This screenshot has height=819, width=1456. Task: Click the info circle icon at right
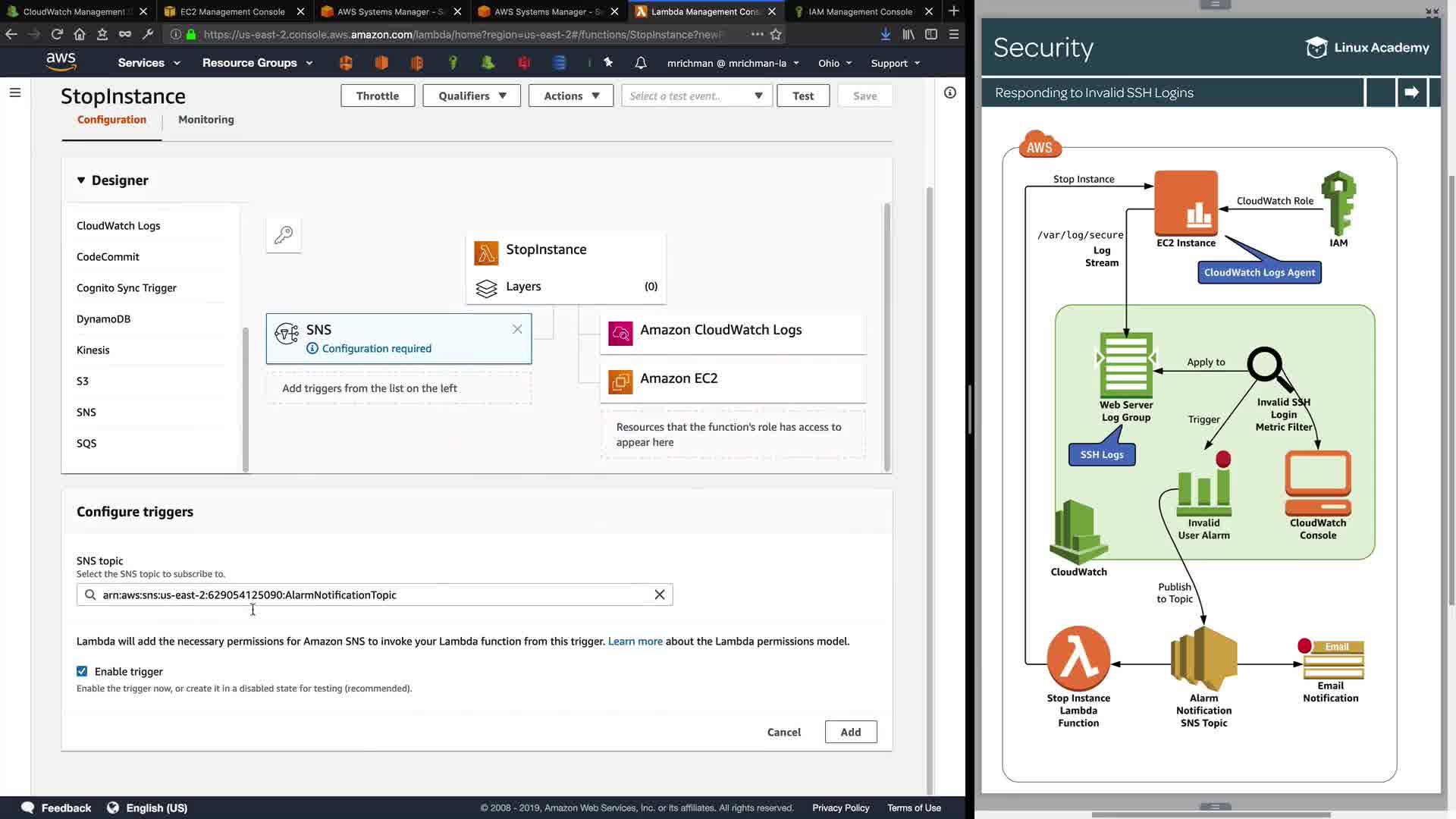point(949,93)
